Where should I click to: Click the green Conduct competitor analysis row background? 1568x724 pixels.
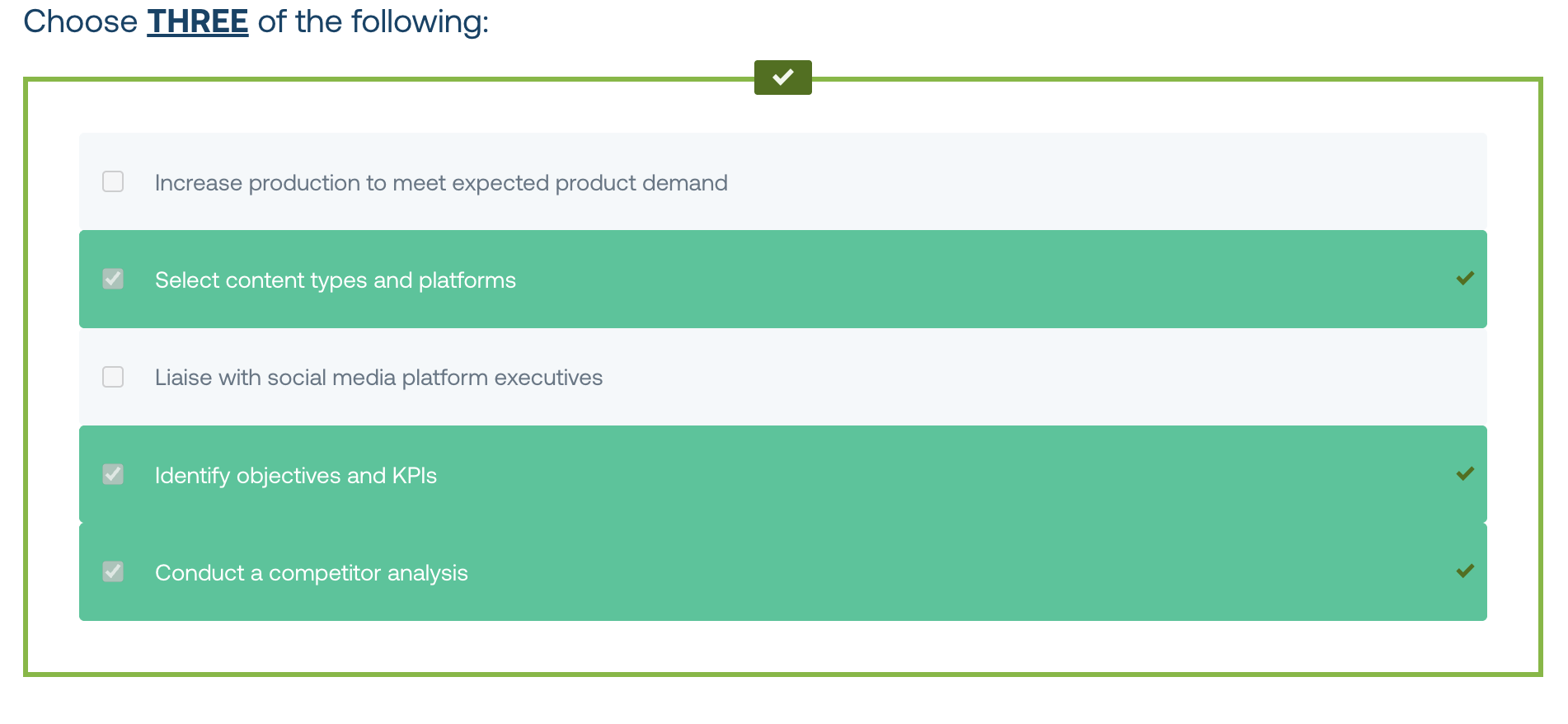click(783, 571)
